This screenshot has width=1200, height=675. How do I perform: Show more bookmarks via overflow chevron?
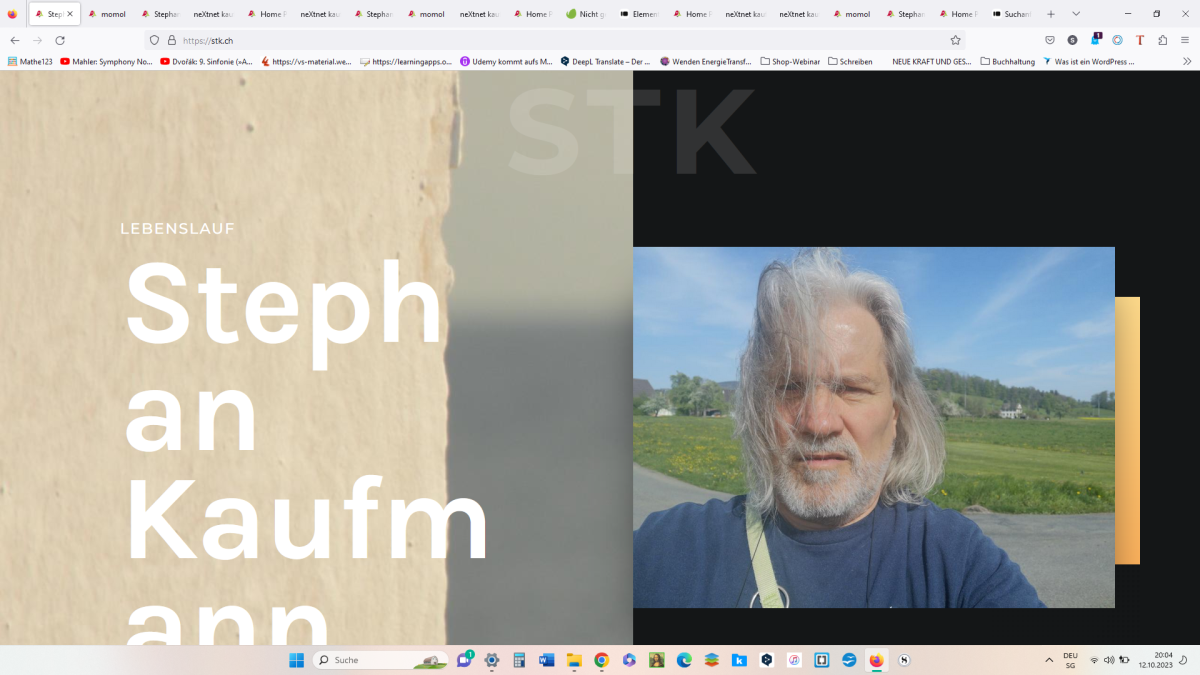(1186, 61)
